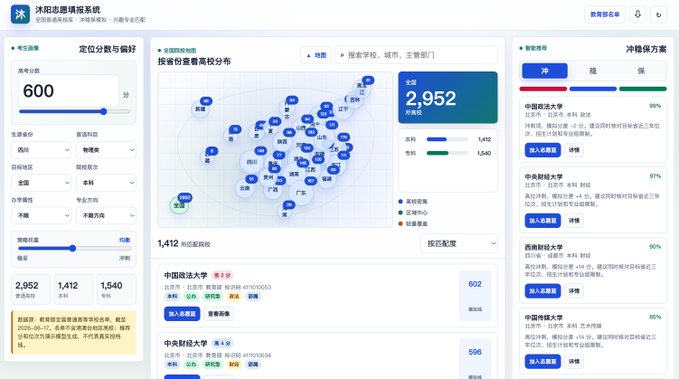The width and height of the screenshot is (679, 379).
Task: Open the 办学属性 dropdown showing 不限
Action: click(41, 215)
